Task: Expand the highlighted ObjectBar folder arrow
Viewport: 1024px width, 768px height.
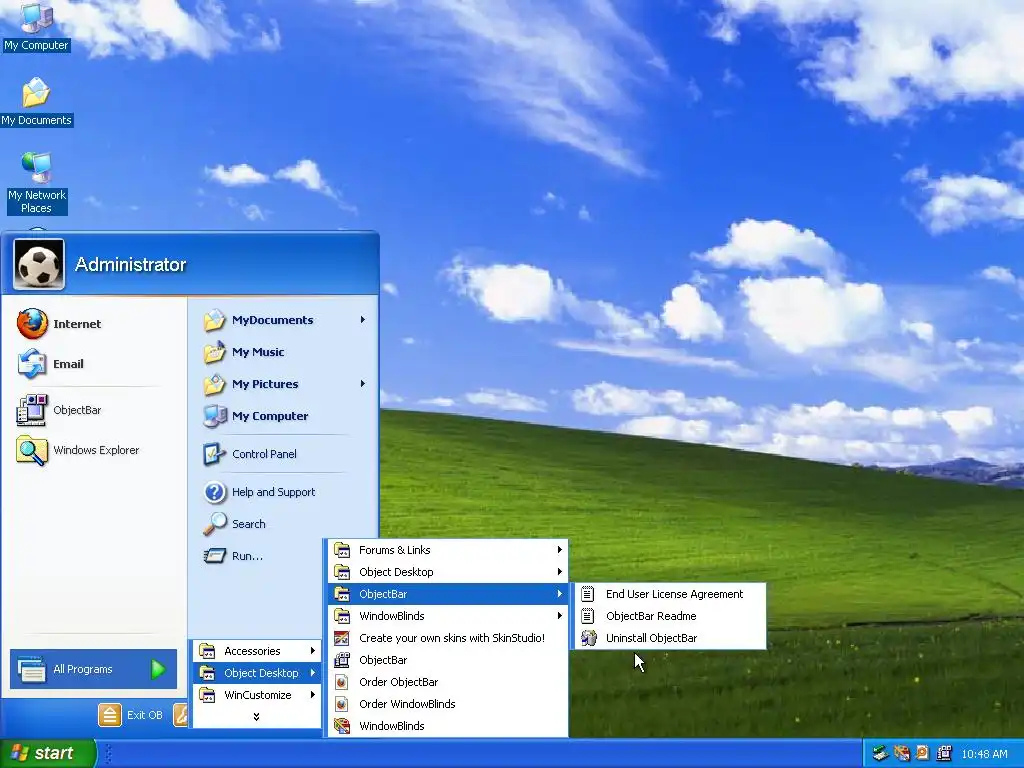Action: 560,594
